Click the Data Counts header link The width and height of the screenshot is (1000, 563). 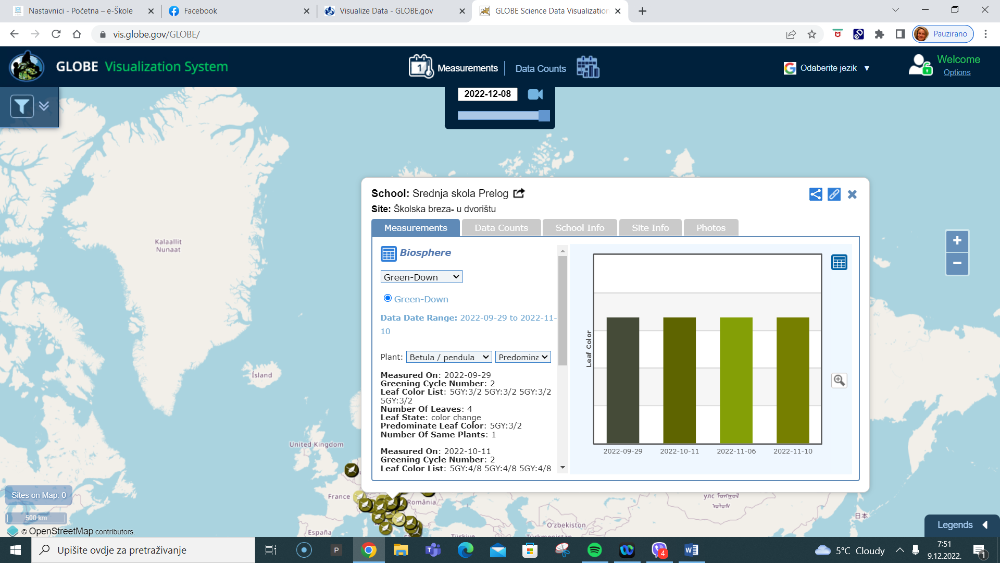pyautogui.click(x=540, y=69)
